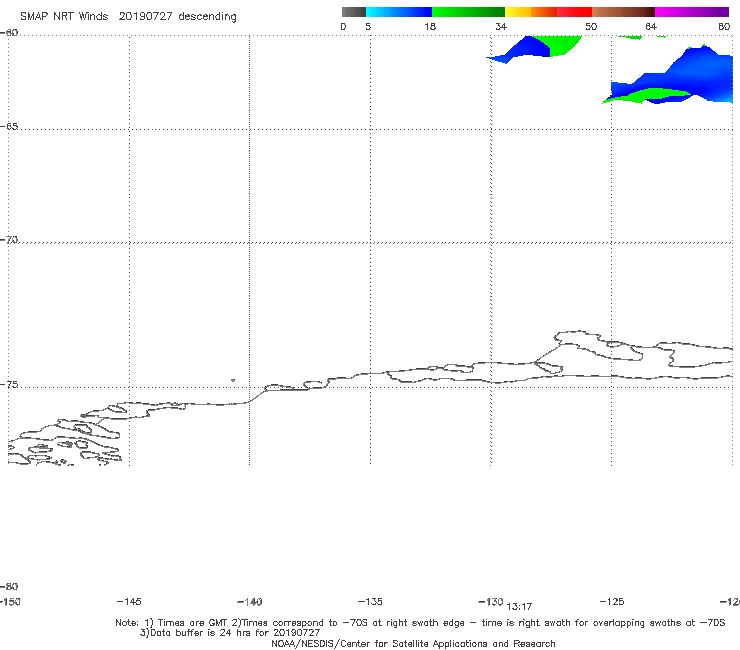Click the green segment of the color bar
The height and width of the screenshot is (650, 740).
click(468, 12)
